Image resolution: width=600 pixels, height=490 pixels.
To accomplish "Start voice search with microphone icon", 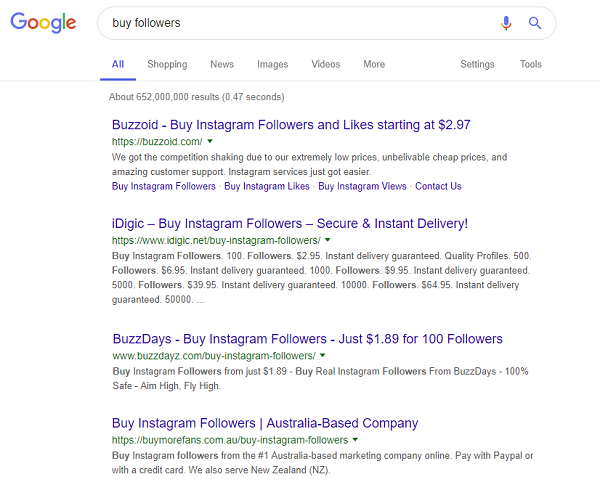I will click(506, 23).
